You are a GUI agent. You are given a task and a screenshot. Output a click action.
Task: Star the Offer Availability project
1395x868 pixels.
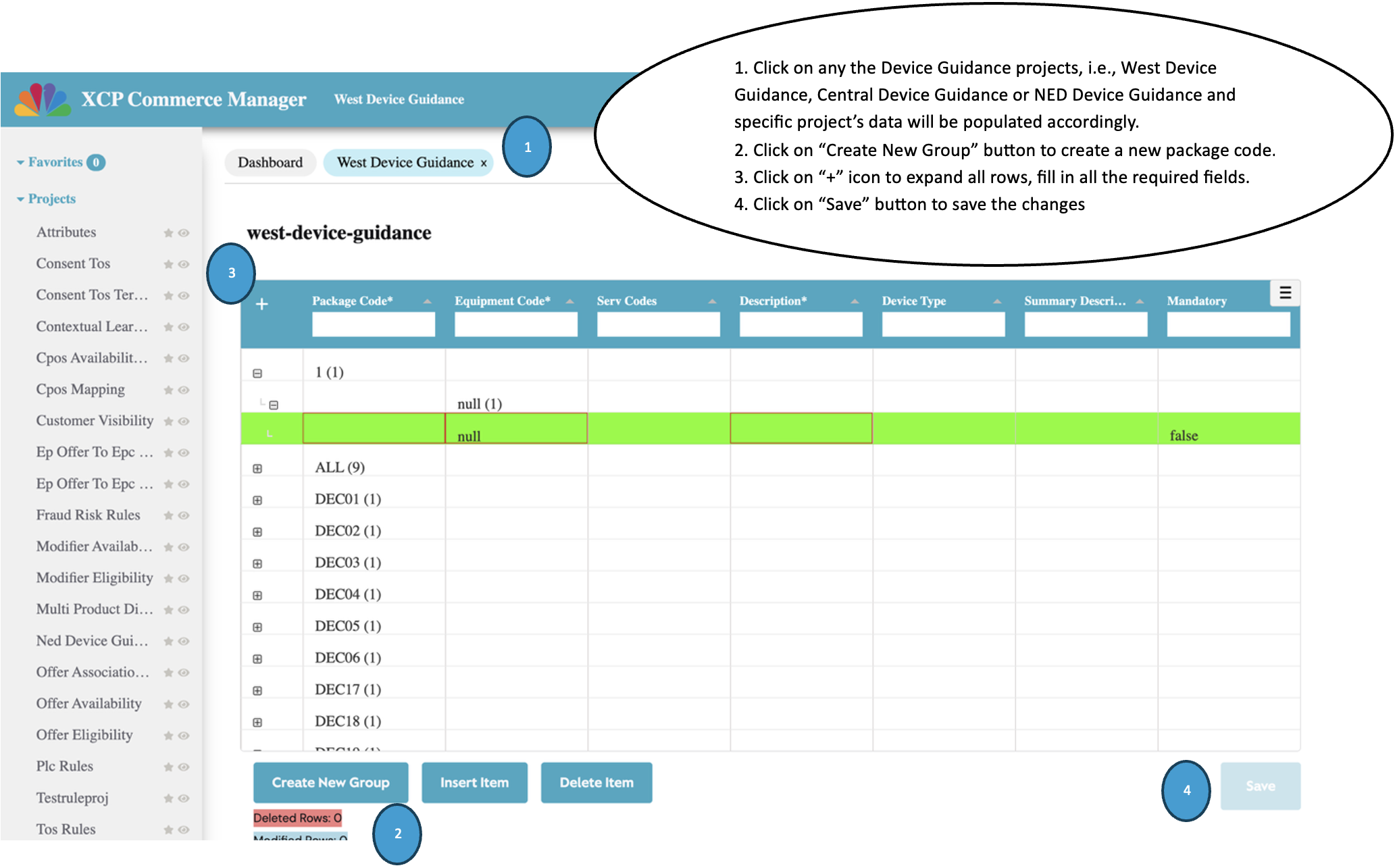tap(168, 704)
